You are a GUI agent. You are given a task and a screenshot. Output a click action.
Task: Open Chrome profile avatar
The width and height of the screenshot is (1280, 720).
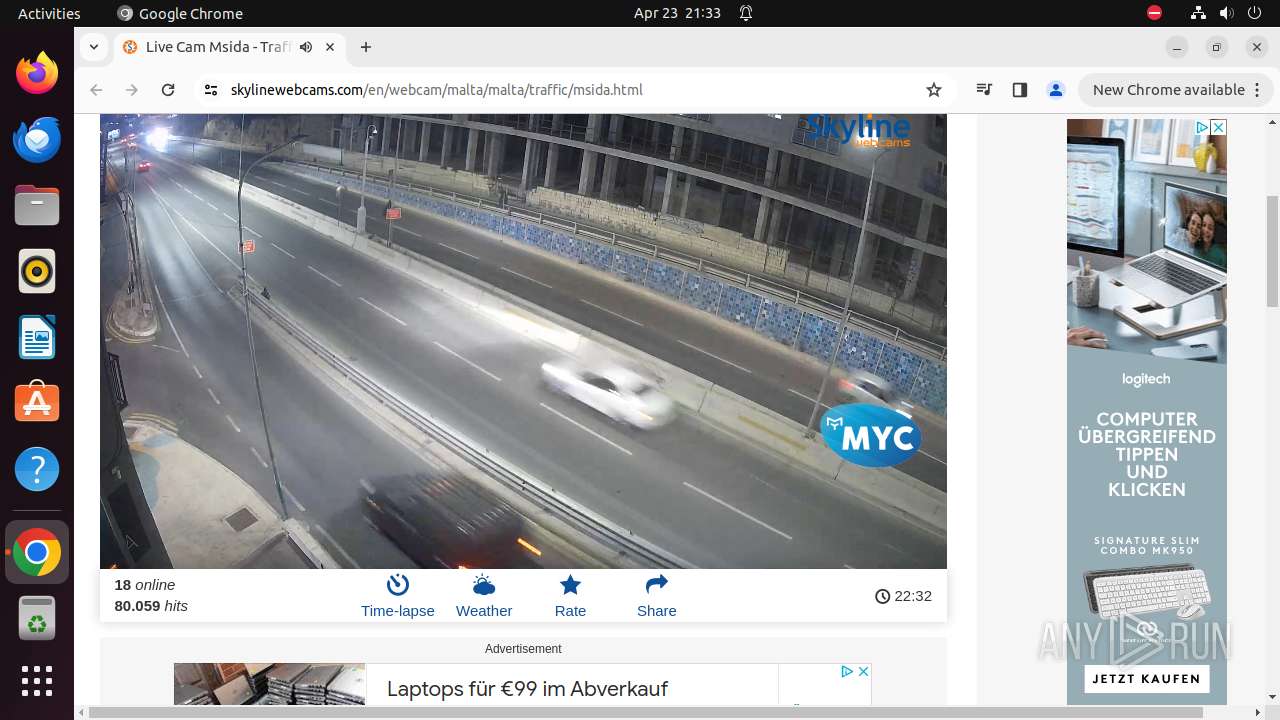[1055, 90]
